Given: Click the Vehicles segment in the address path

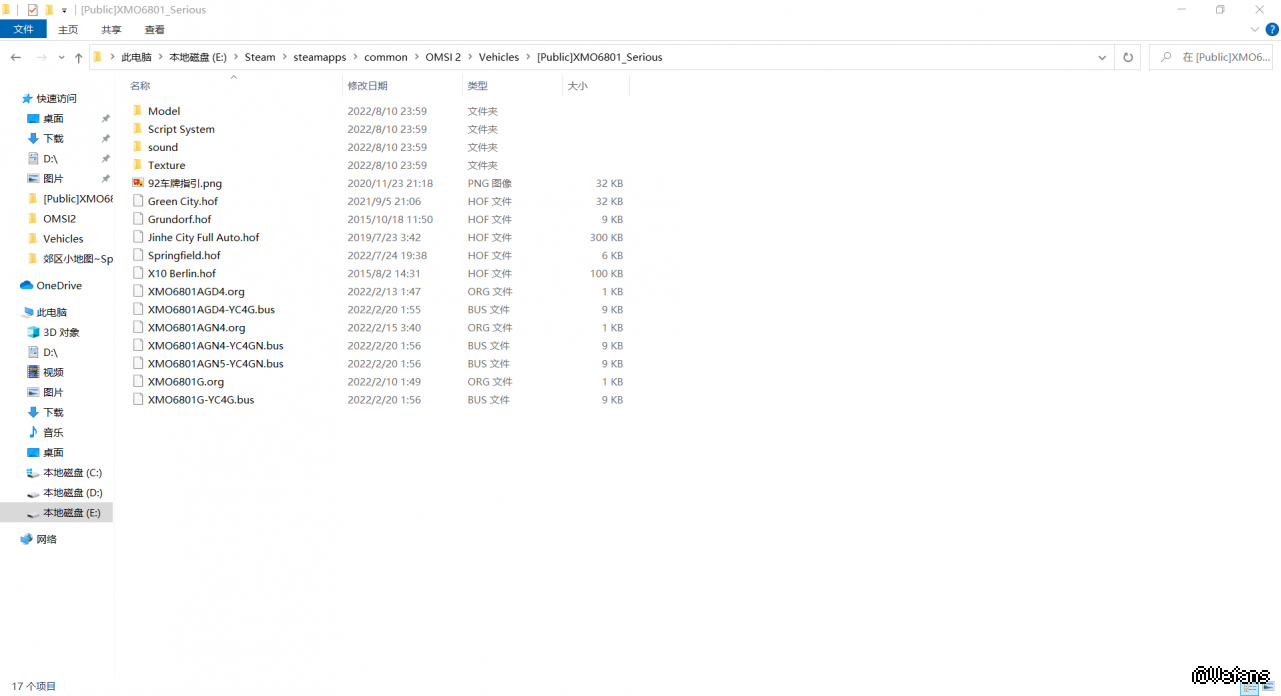Looking at the screenshot, I should pyautogui.click(x=498, y=57).
